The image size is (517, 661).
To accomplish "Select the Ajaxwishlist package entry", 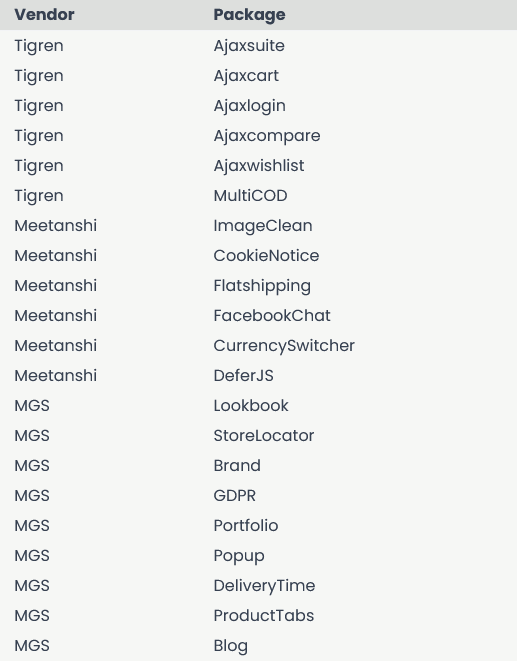I will [x=258, y=165].
